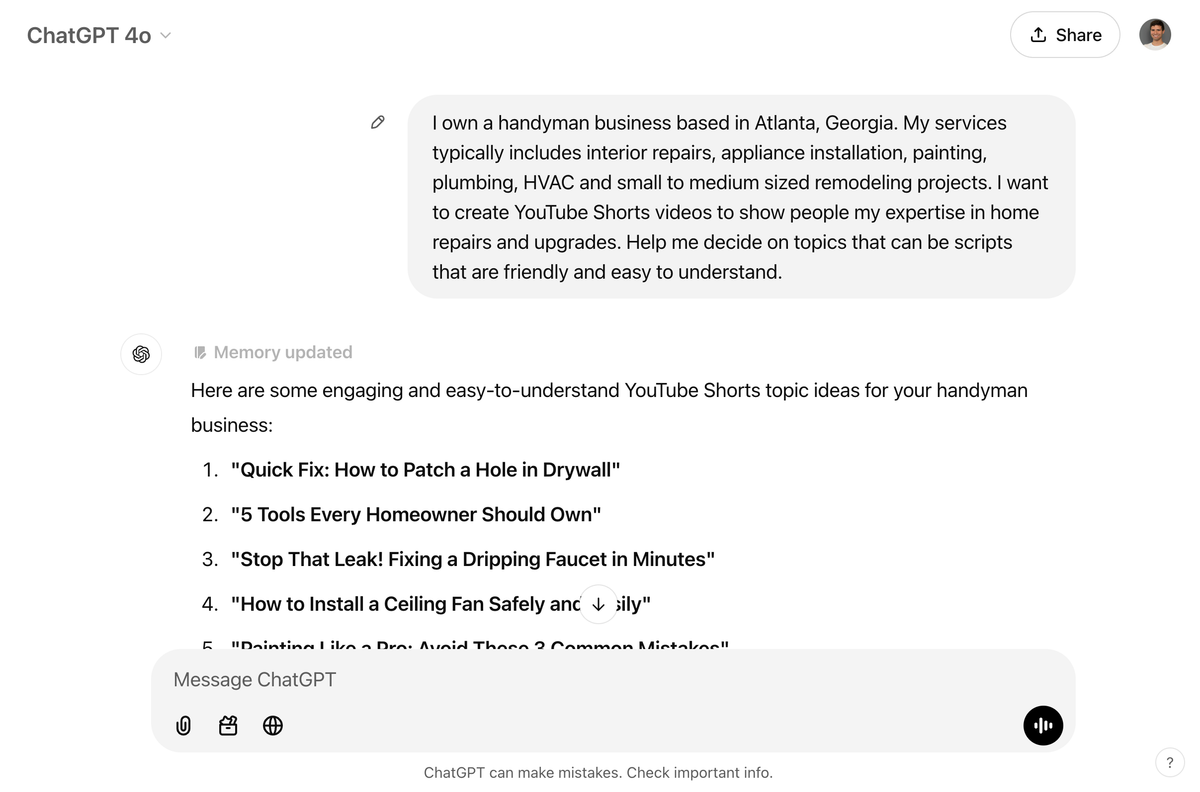This screenshot has height=792, width=1200.
Task: Open the ChatGPT 4o model selector dropdown
Action: pos(98,34)
